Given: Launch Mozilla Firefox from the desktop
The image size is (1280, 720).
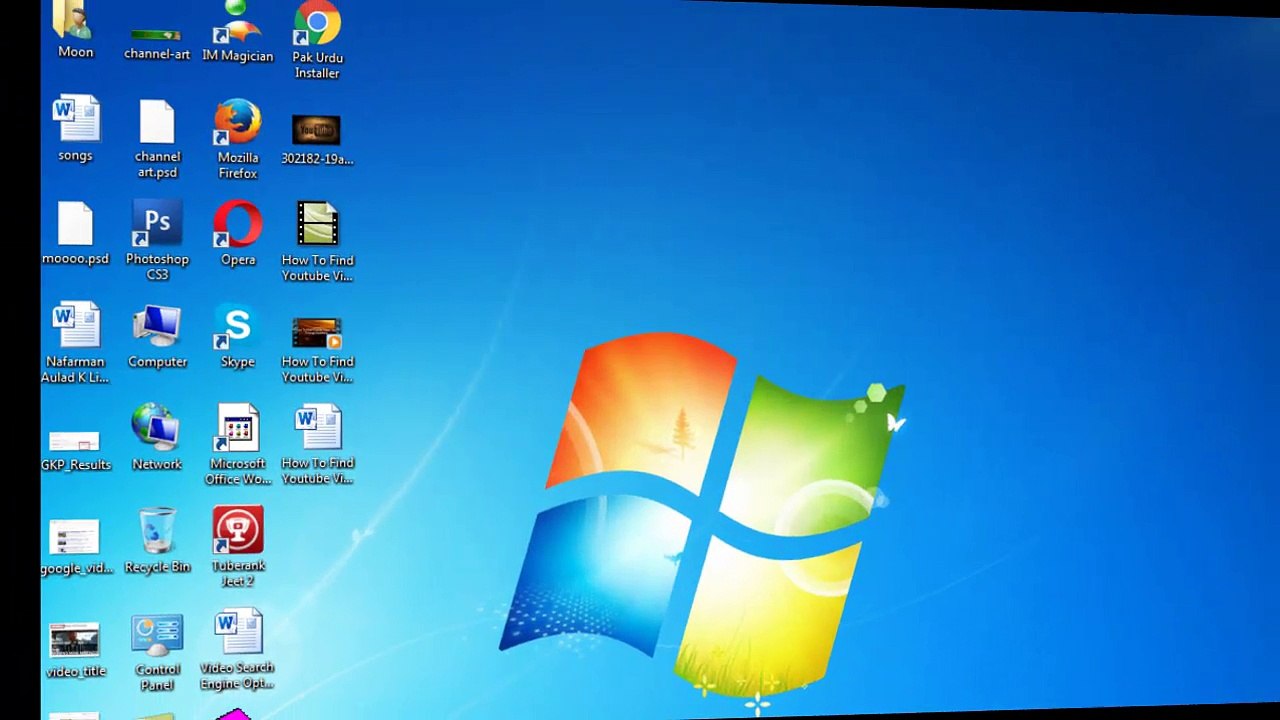Looking at the screenshot, I should pos(238,138).
